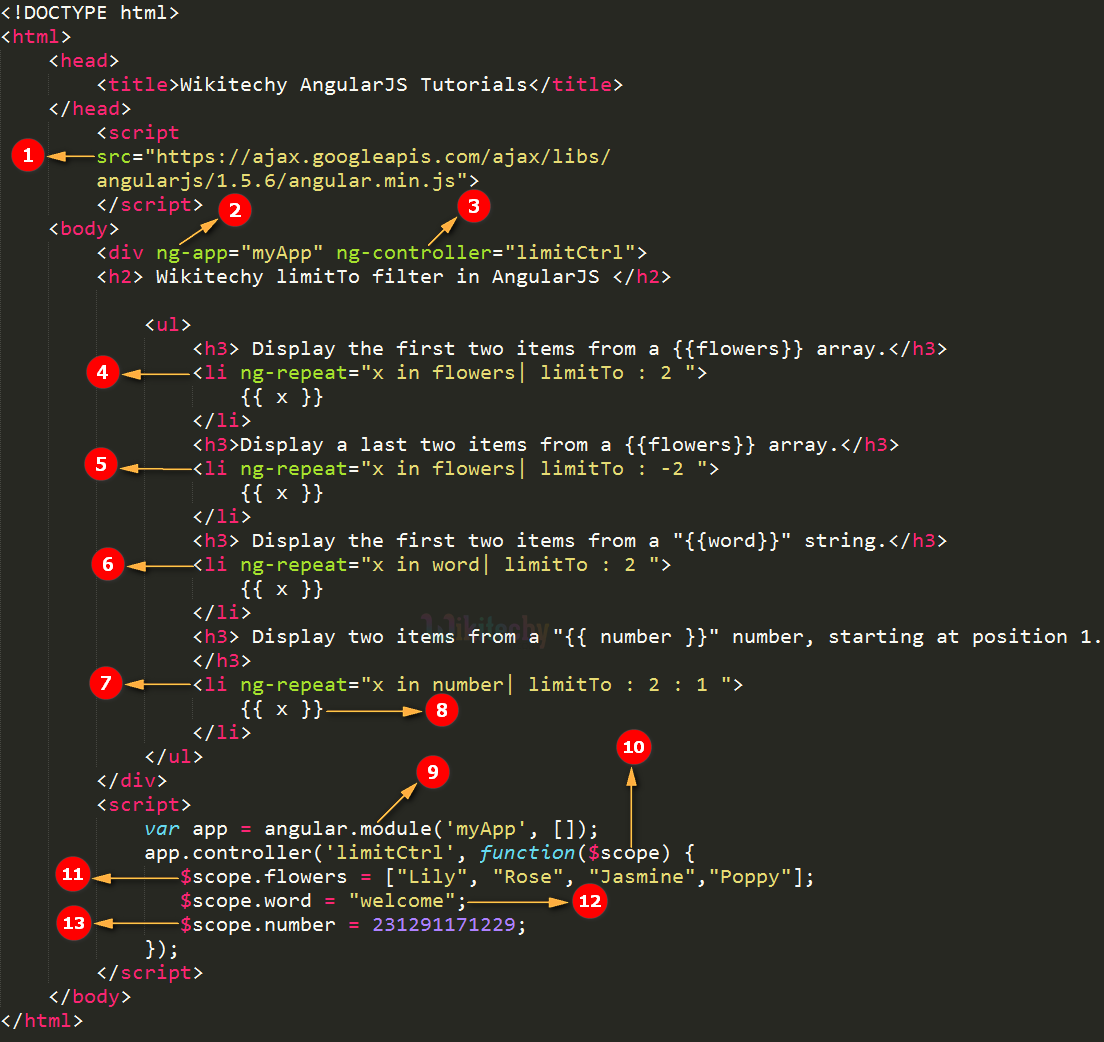Select red circle marker 2 near ng-app
The image size is (1104, 1042).
coord(235,210)
